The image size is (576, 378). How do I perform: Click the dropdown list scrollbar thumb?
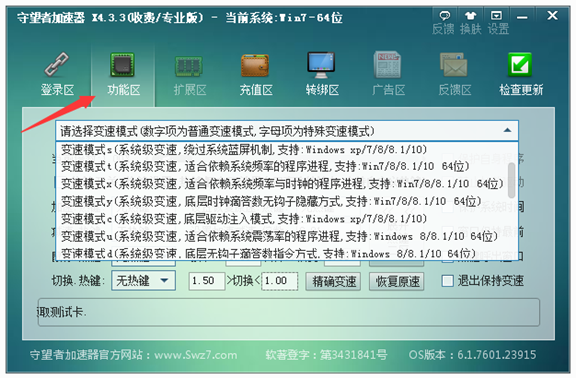click(x=512, y=180)
